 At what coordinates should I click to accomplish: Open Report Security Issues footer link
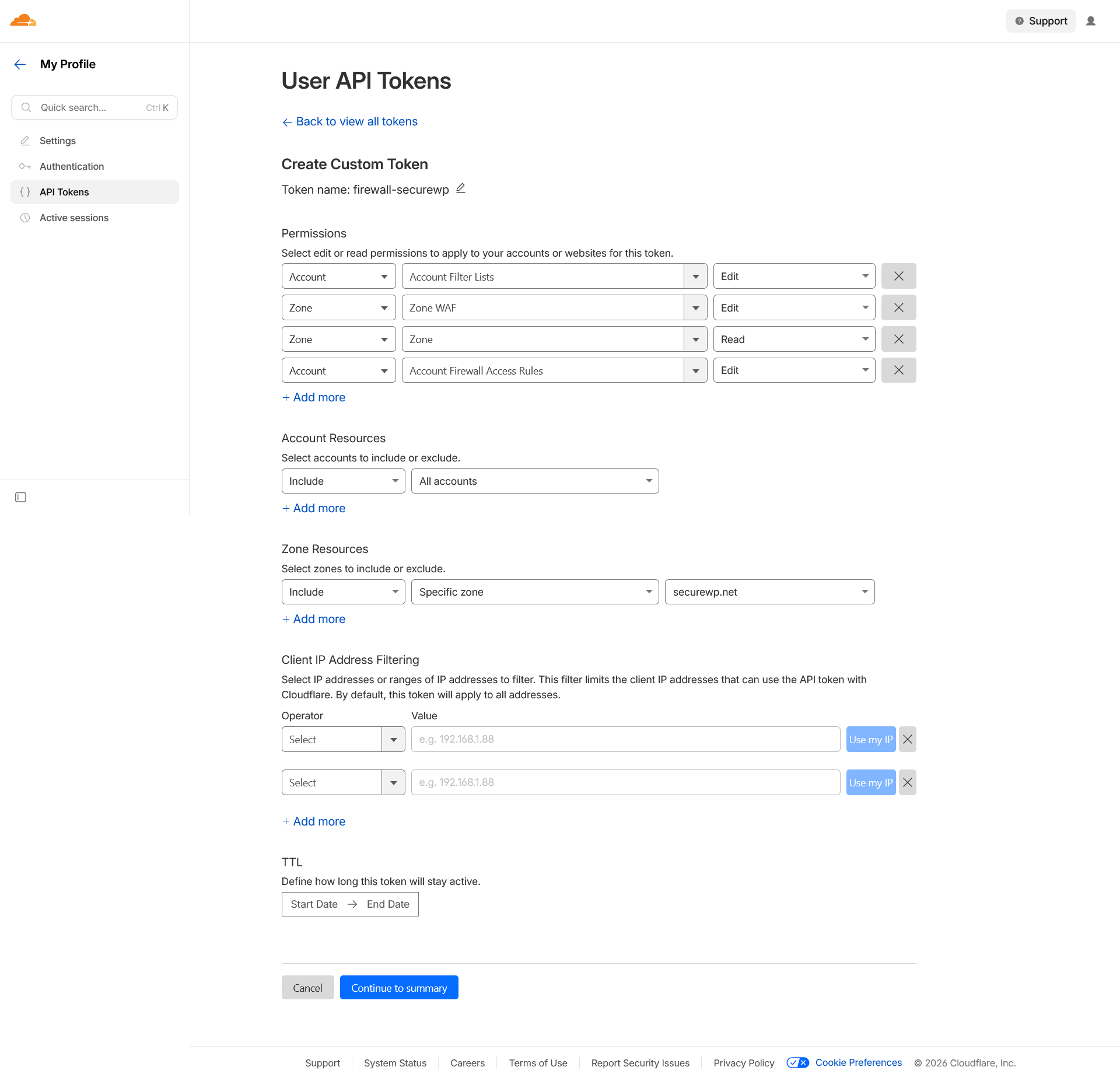(640, 1063)
